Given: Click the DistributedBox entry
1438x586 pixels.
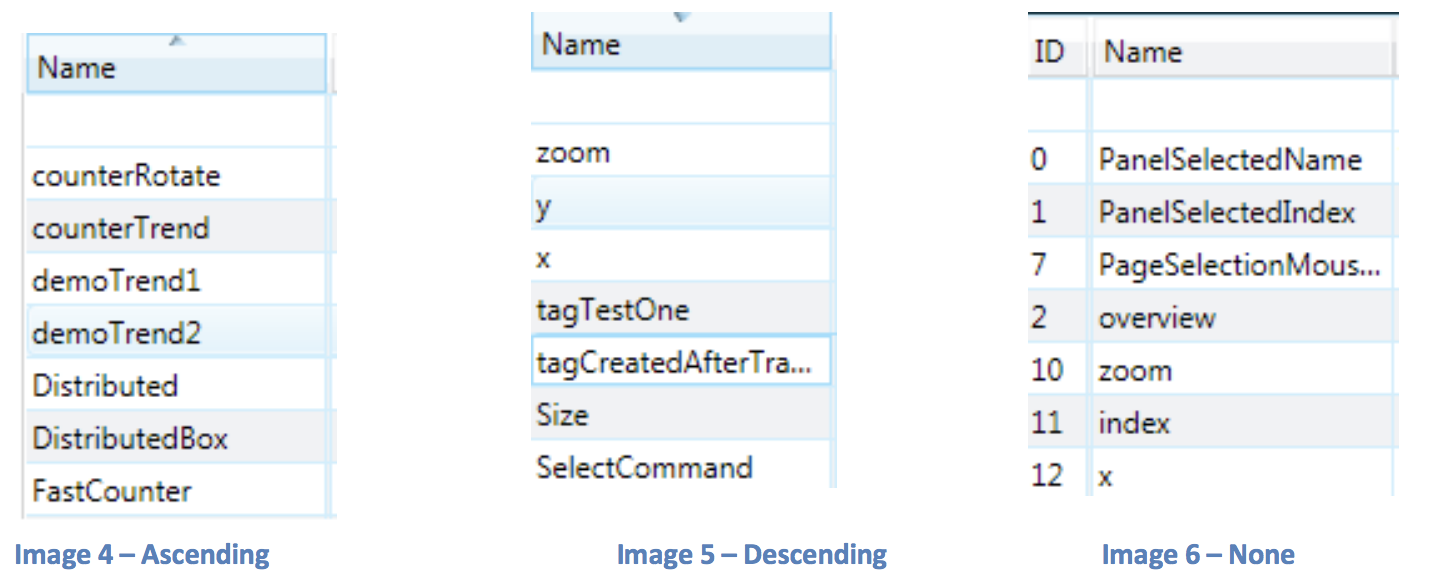Looking at the screenshot, I should tap(130, 438).
